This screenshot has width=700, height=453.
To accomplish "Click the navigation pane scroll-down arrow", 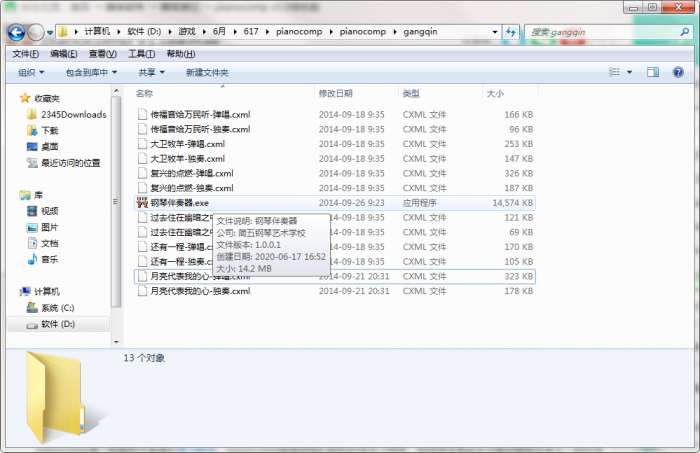I will point(116,342).
